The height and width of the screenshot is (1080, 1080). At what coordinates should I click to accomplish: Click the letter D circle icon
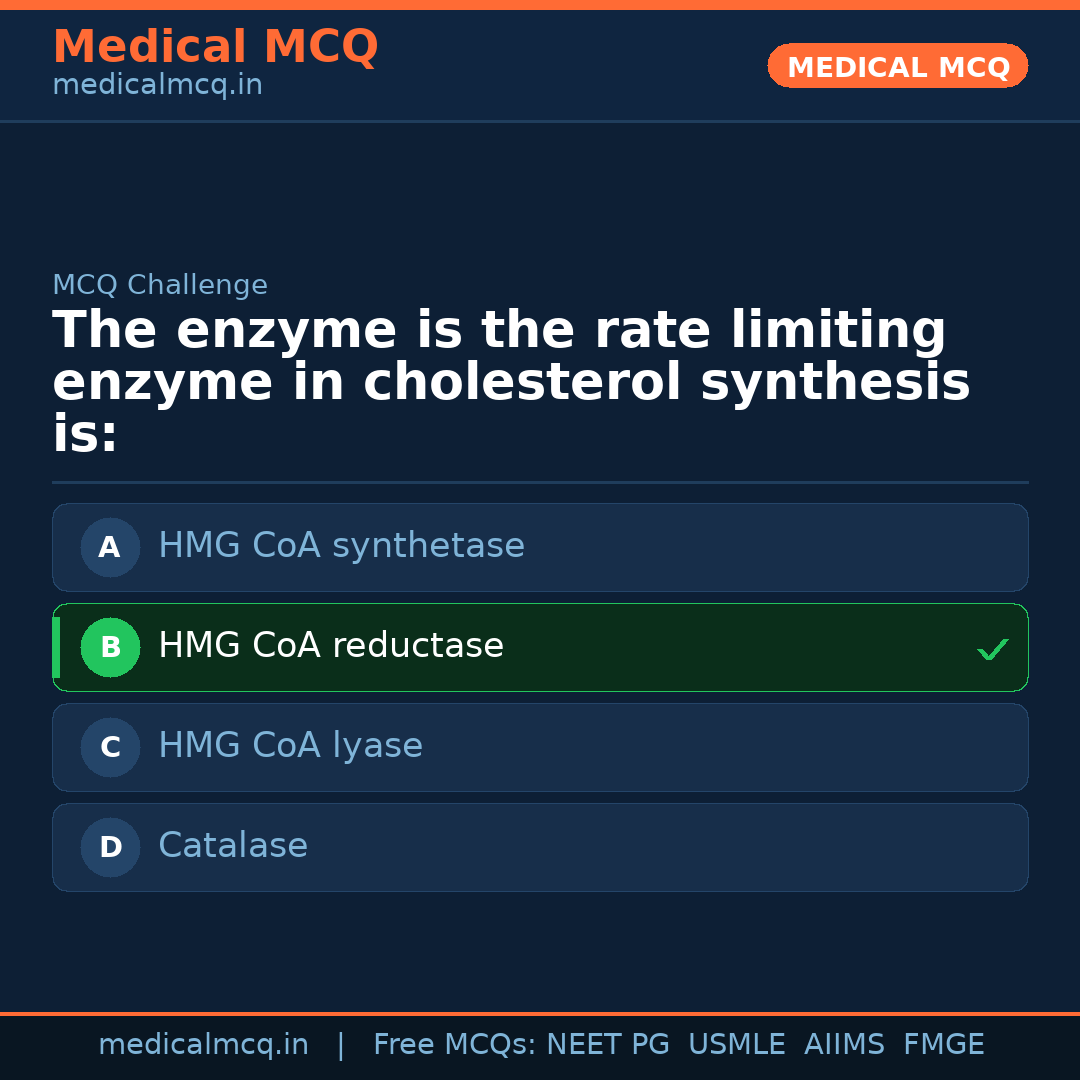pos(110,847)
